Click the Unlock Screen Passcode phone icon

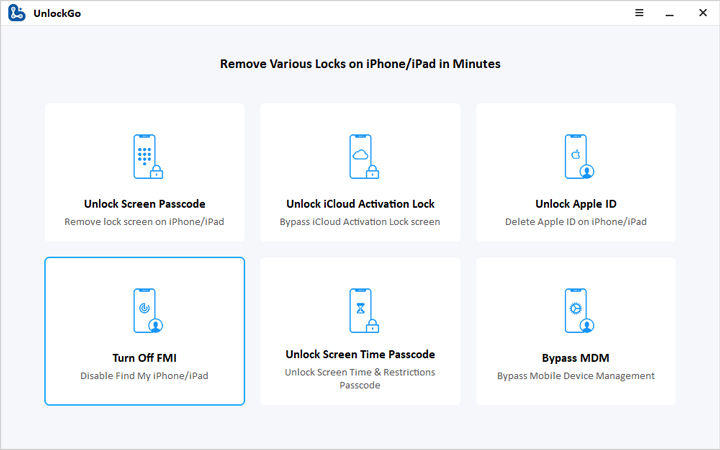point(145,156)
